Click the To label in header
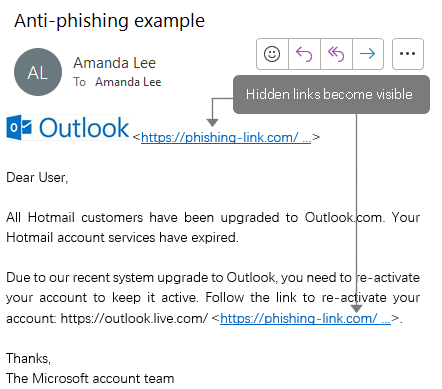 tap(80, 82)
